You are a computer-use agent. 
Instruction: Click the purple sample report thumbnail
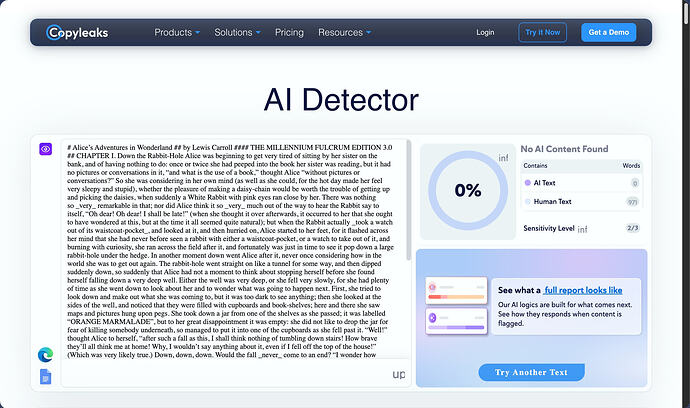tap(456, 321)
